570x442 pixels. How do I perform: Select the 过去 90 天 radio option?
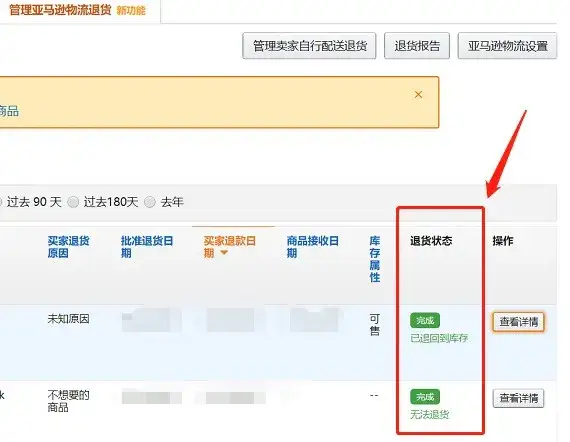pos(0,202)
